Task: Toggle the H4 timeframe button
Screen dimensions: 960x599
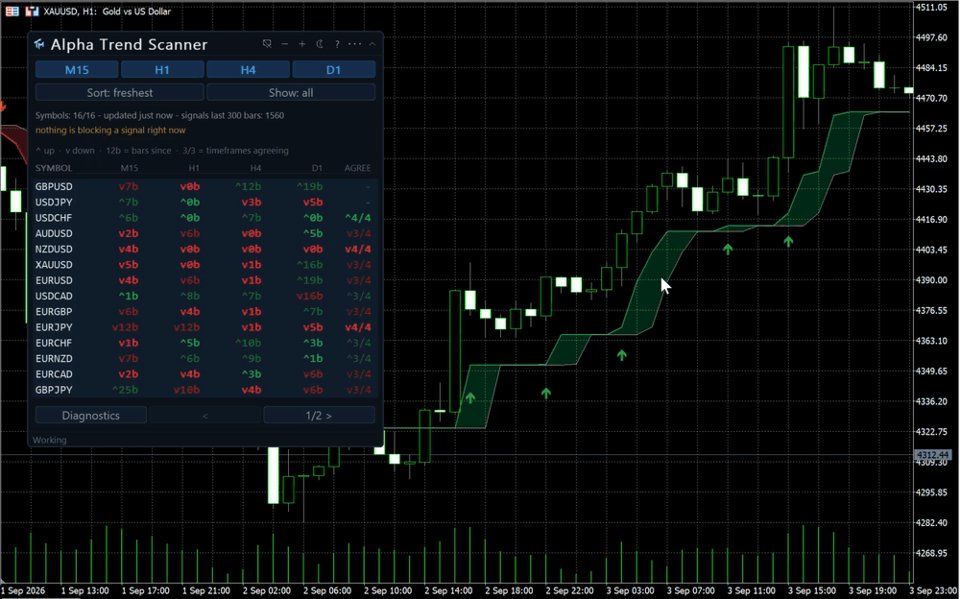Action: [x=248, y=70]
